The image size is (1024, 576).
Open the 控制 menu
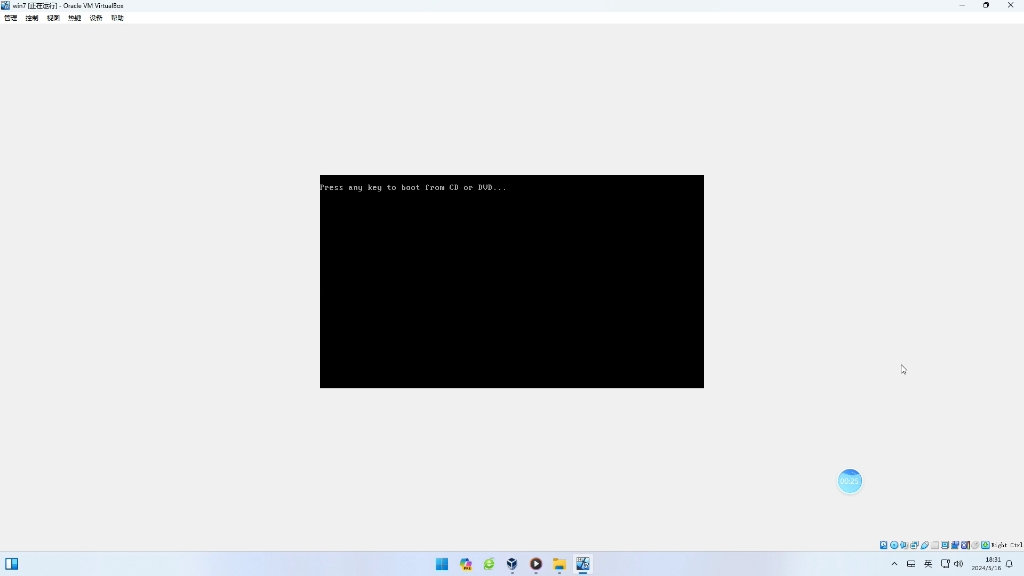coord(32,18)
